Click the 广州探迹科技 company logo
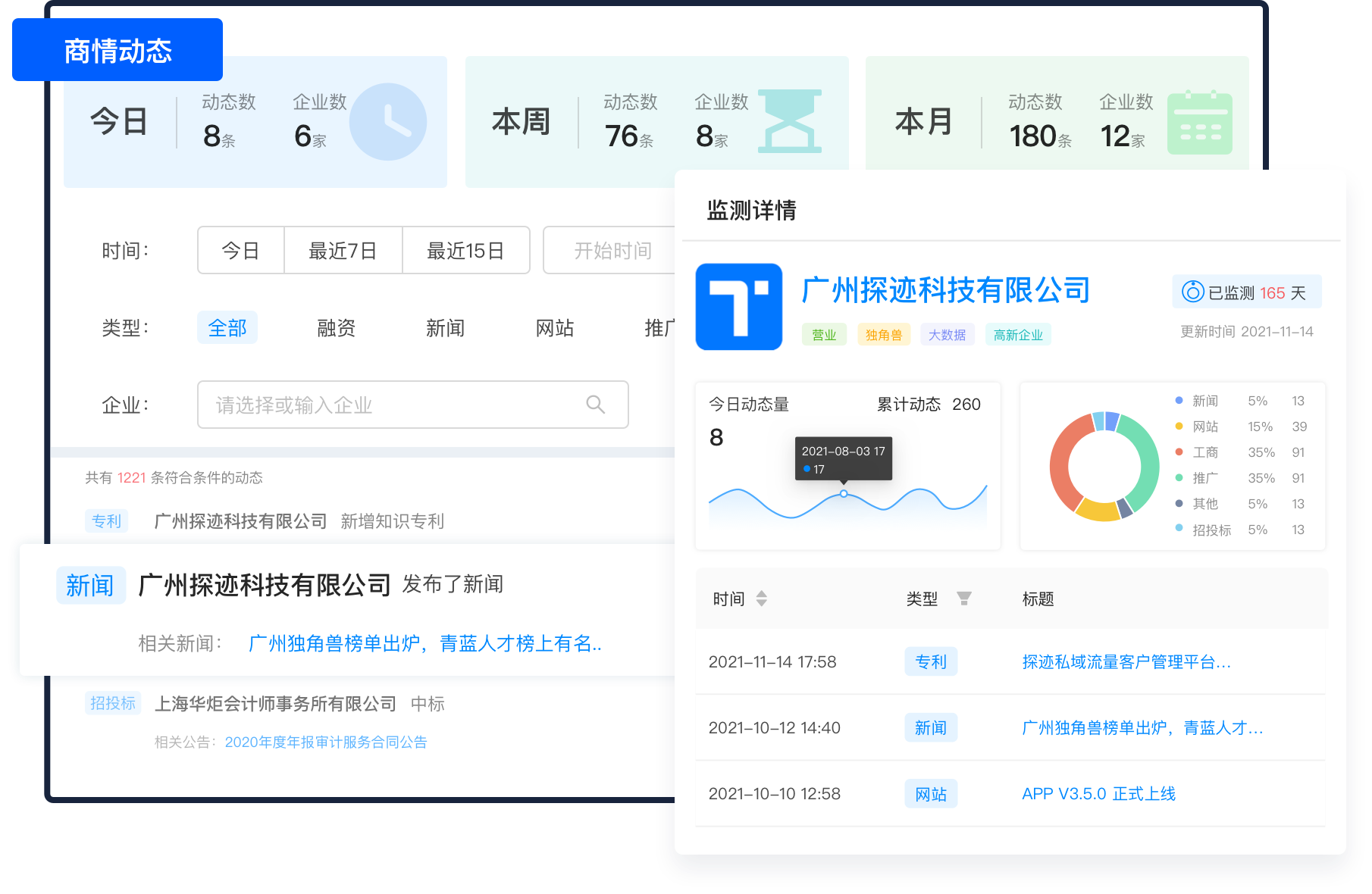The image size is (1372, 894). [x=739, y=307]
